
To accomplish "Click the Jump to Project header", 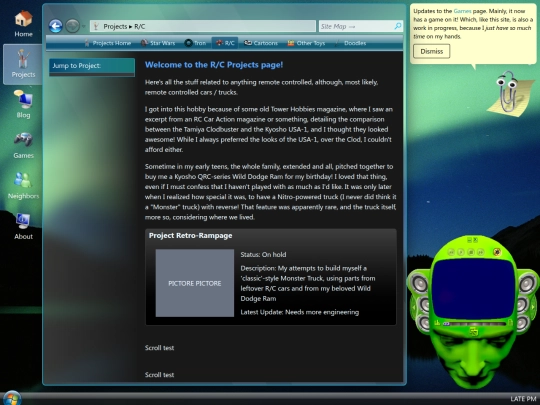I will [x=92, y=66].
